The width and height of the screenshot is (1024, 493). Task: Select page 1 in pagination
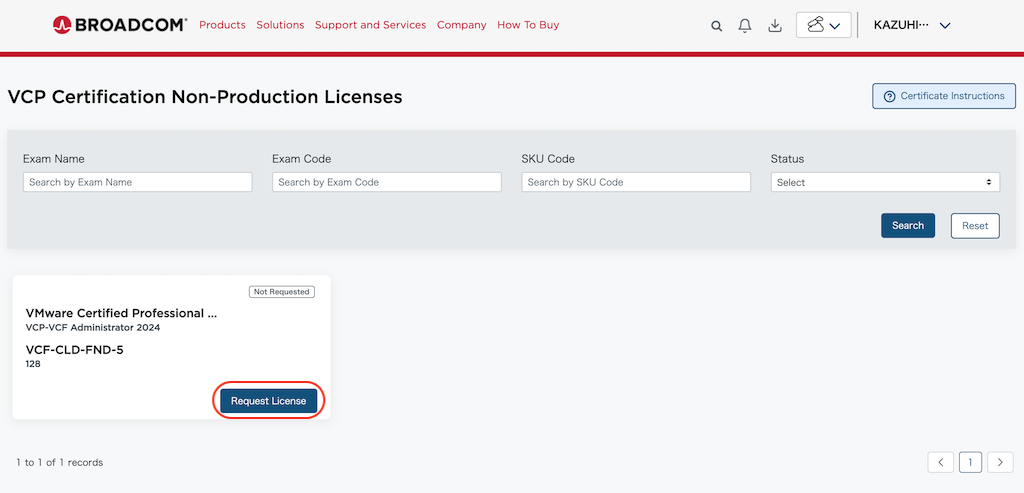(970, 462)
